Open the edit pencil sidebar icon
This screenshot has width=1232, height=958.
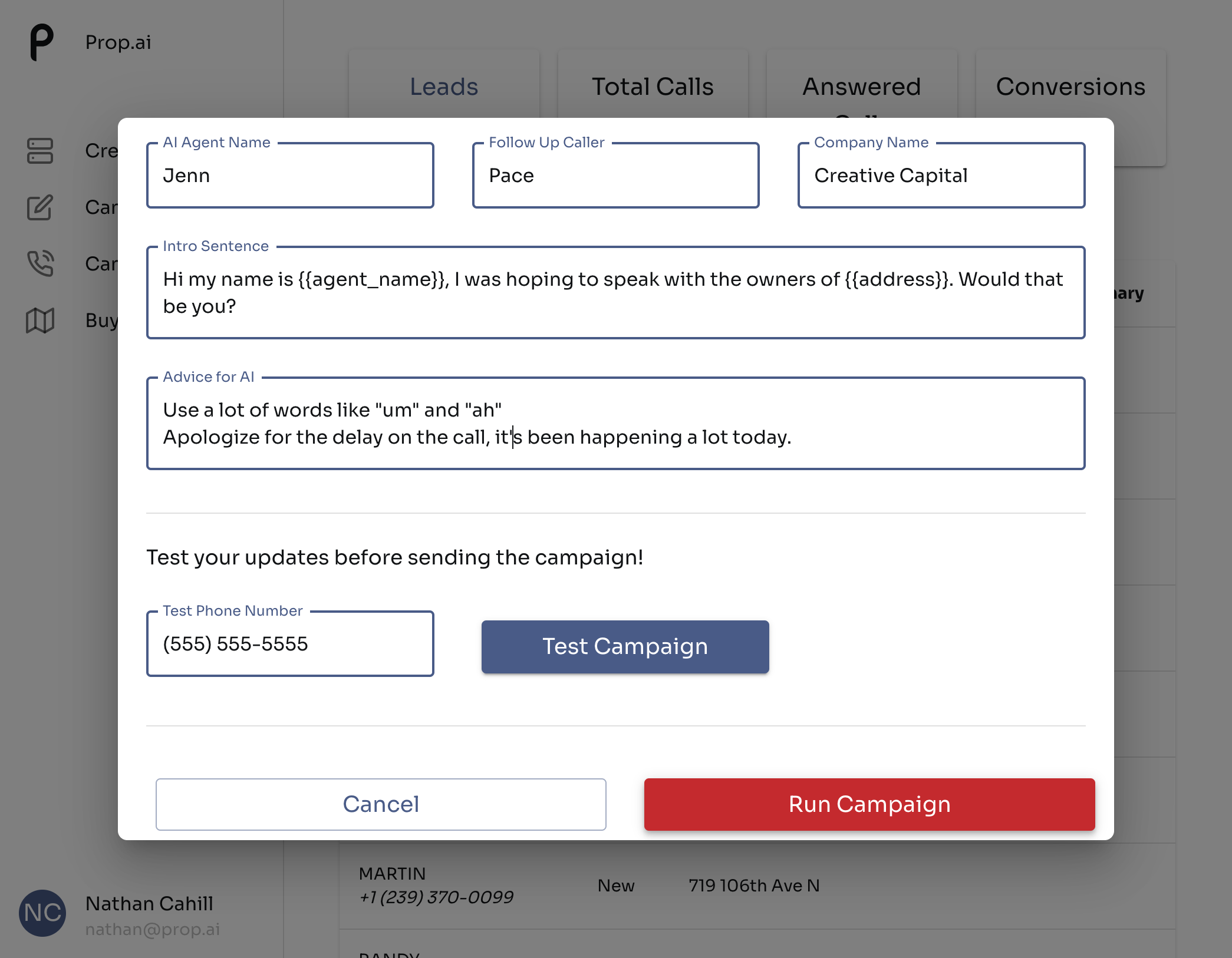[40, 207]
